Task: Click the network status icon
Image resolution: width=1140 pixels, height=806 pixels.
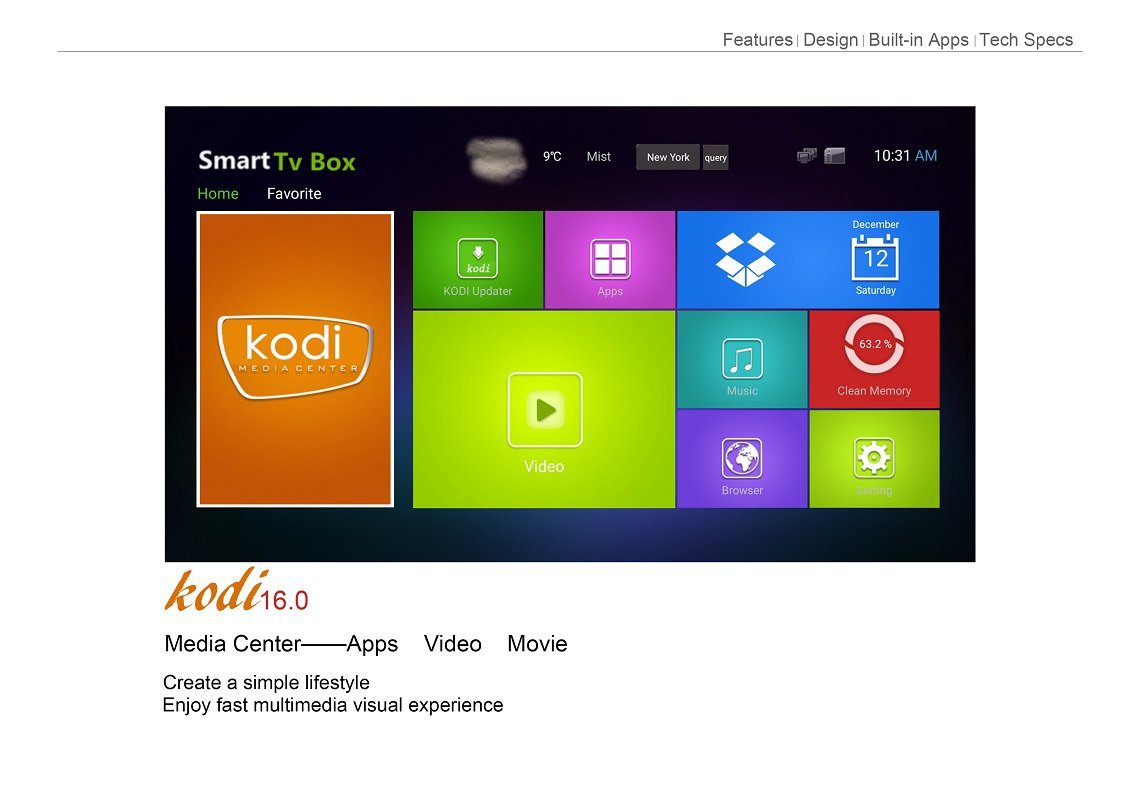Action: (807, 156)
